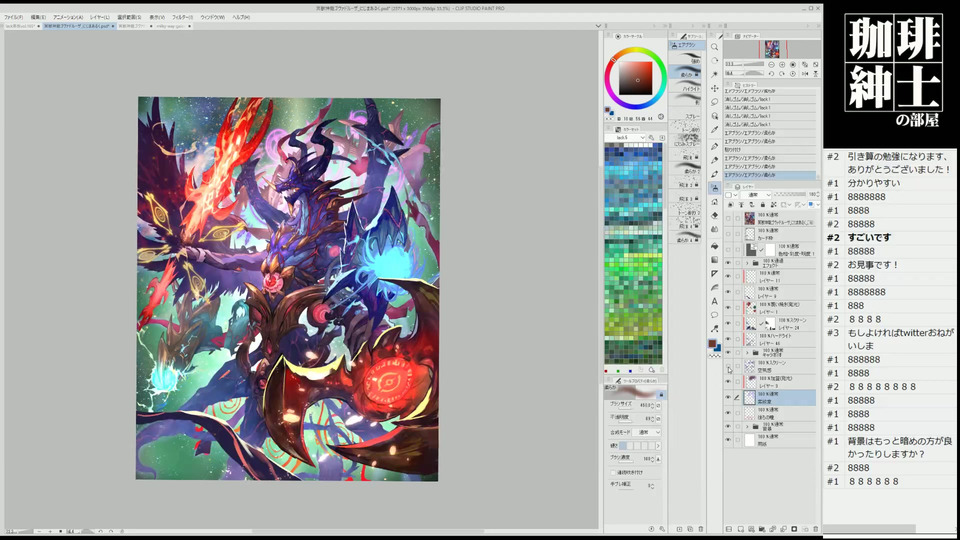Viewport: 960px width, 540px height.
Task: Hide the 用紙 paper layer
Action: pyautogui.click(x=728, y=440)
